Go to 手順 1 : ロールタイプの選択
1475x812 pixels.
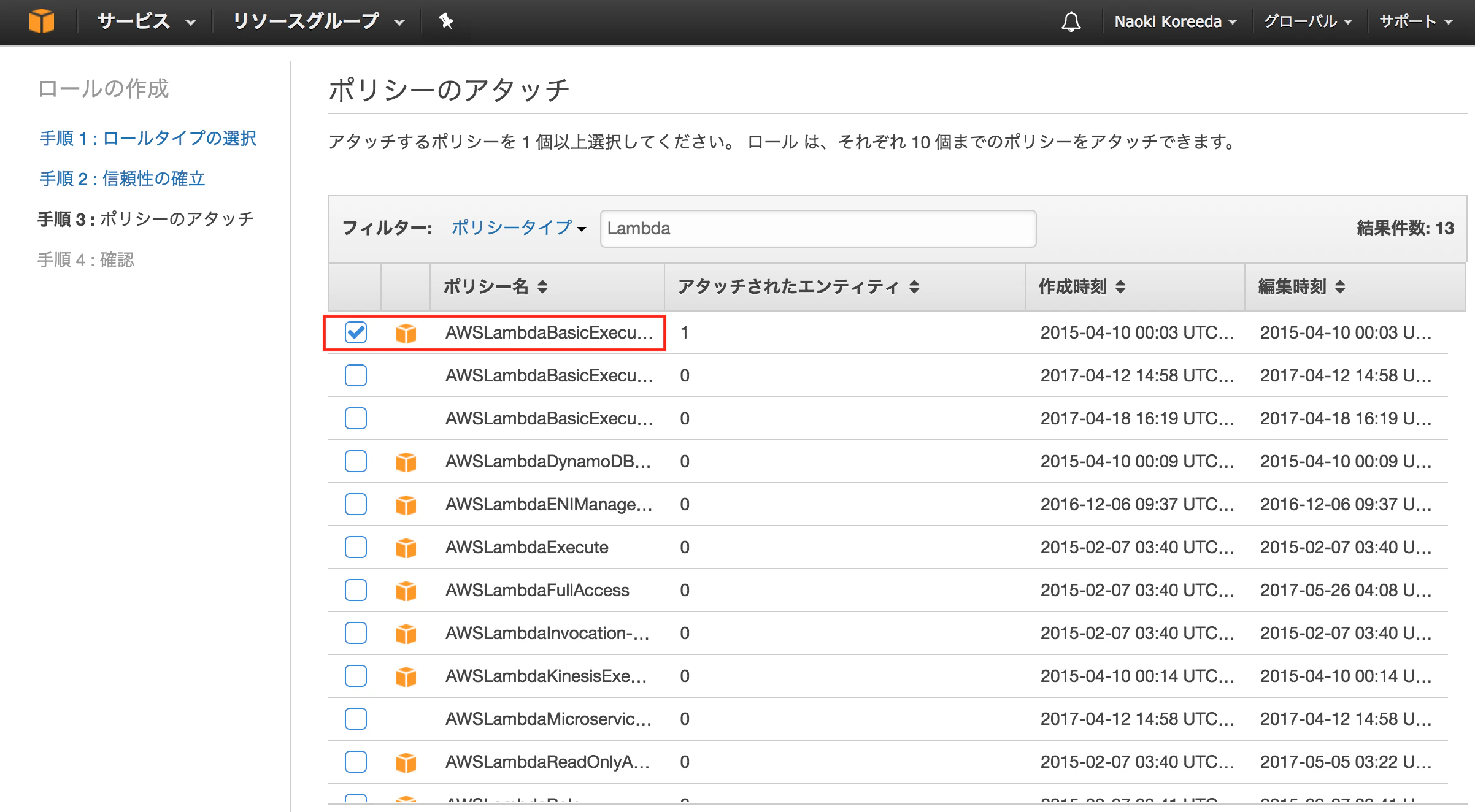[148, 138]
